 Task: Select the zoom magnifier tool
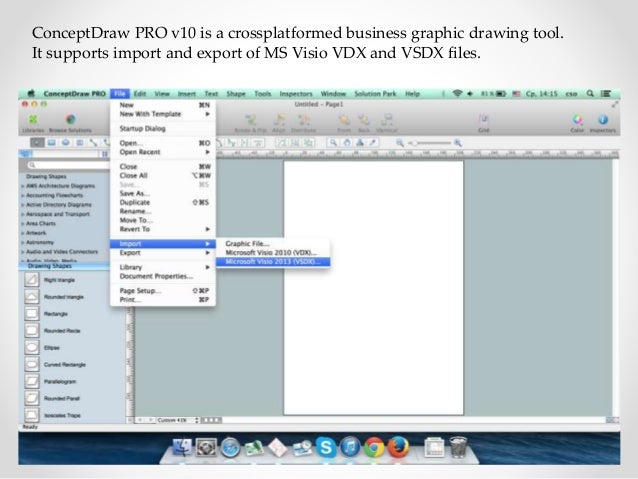point(333,143)
